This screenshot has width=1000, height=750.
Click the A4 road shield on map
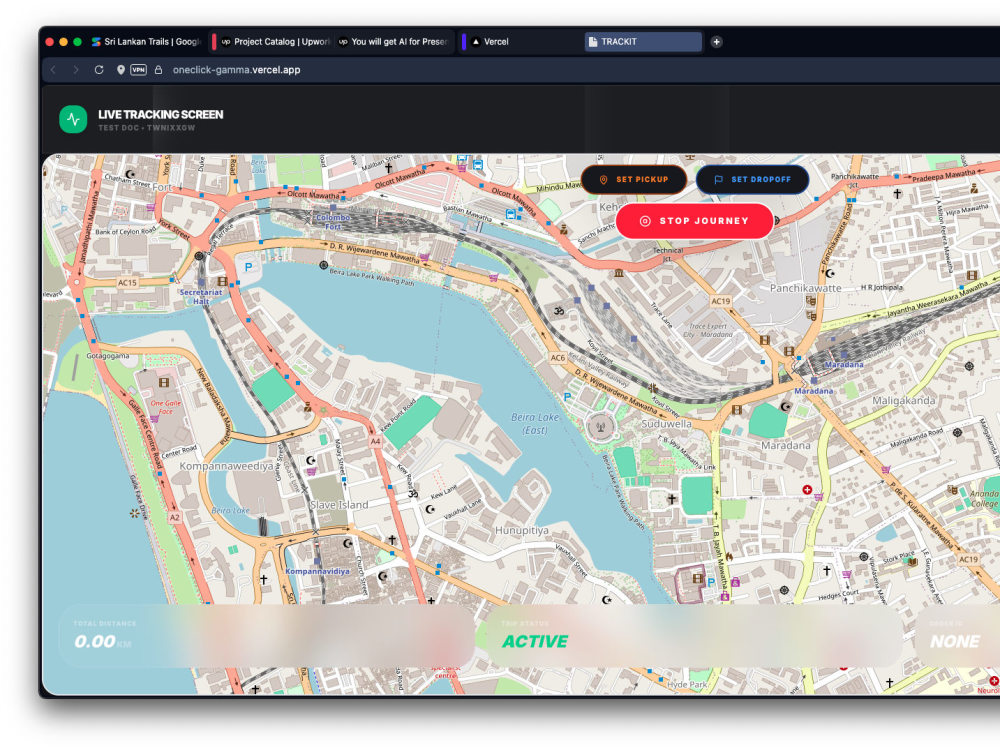click(376, 441)
